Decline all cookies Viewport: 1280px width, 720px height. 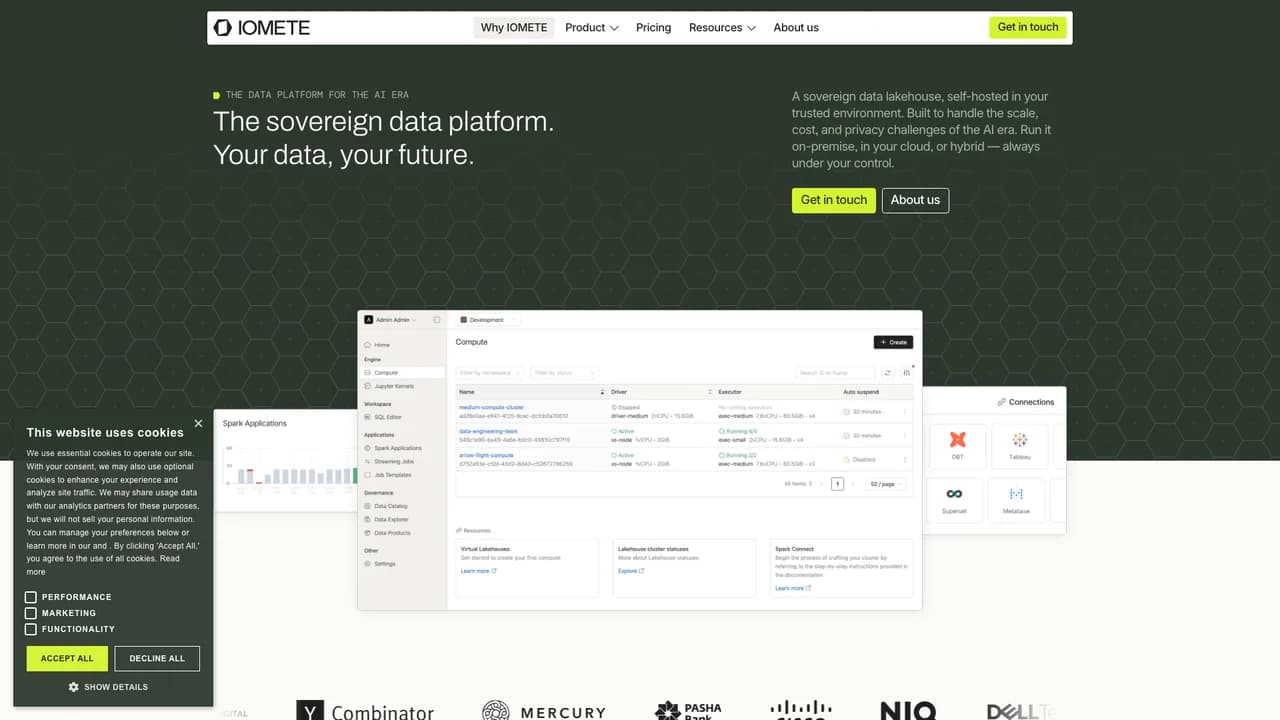click(157, 658)
